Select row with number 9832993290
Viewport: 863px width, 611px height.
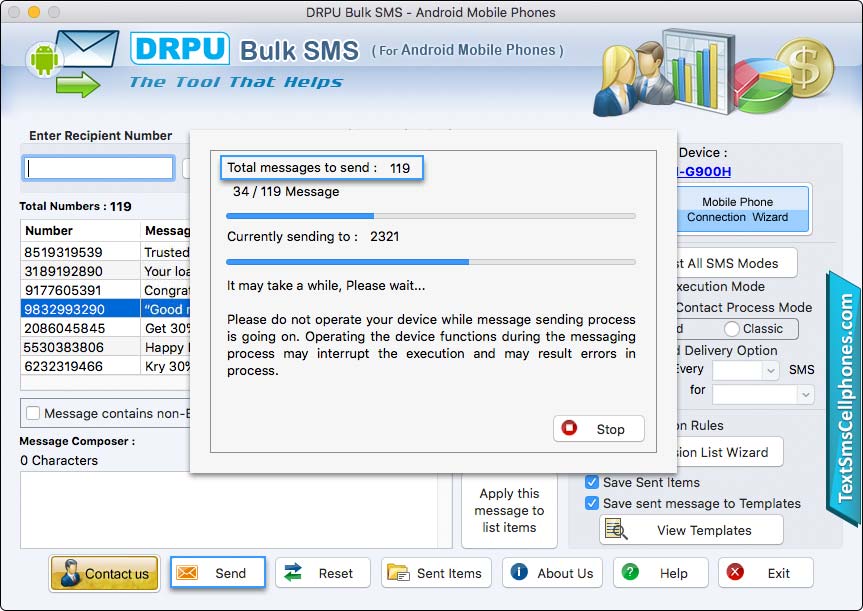point(80,309)
